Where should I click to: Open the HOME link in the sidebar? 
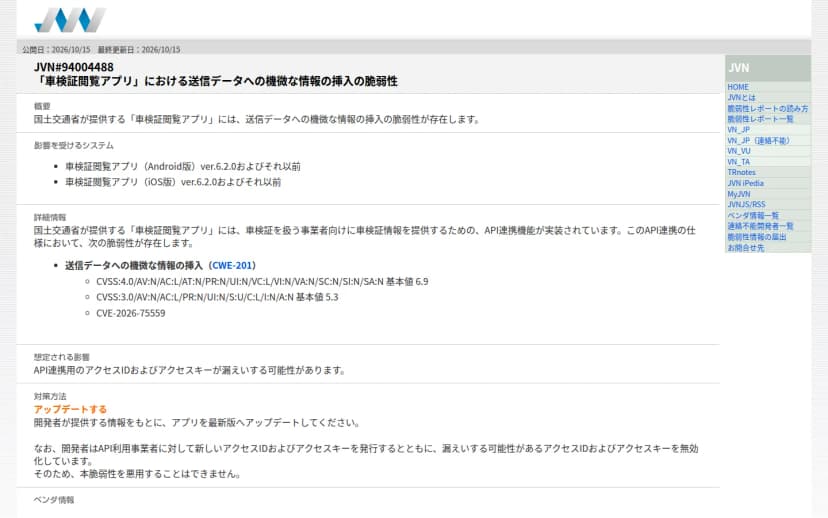coord(738,87)
